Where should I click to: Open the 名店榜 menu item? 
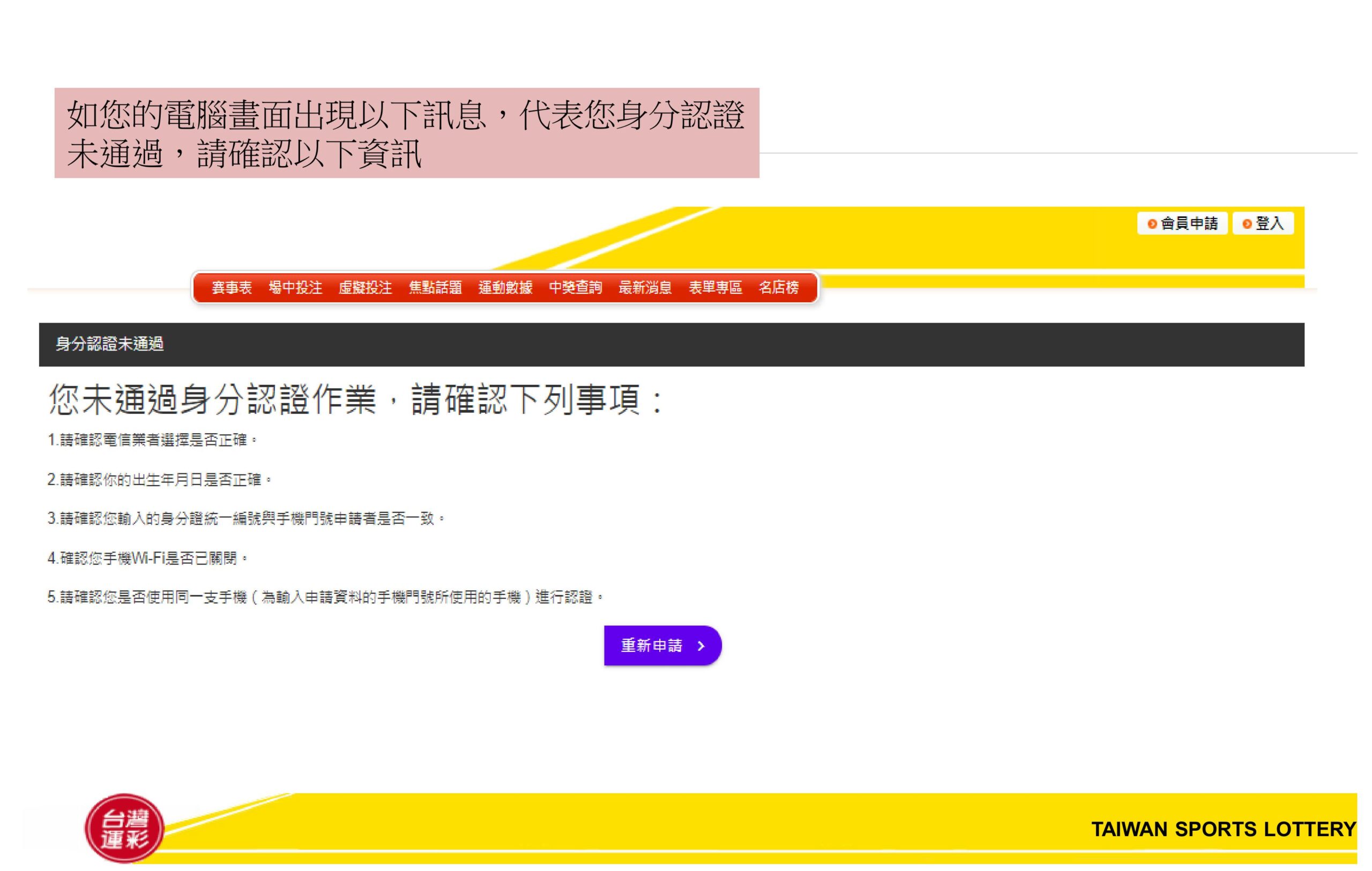[x=778, y=288]
